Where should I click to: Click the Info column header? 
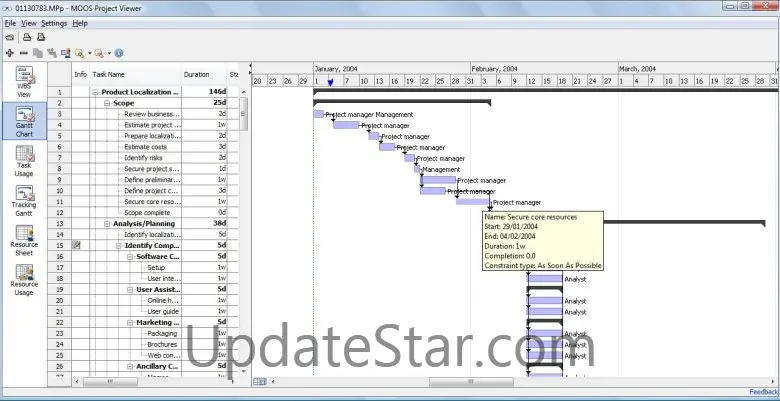pyautogui.click(x=81, y=74)
